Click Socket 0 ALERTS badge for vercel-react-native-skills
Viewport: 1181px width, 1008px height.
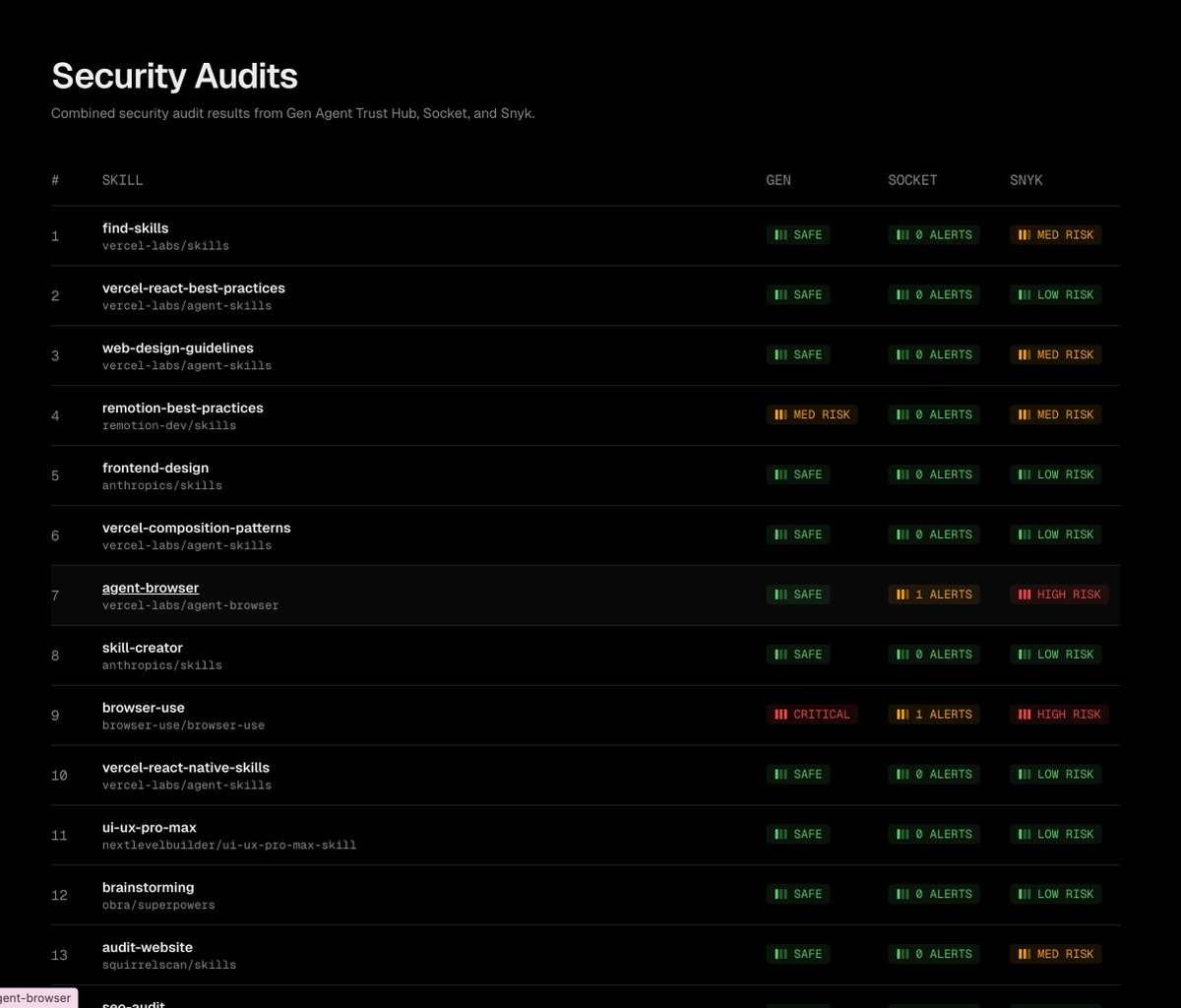(x=934, y=776)
